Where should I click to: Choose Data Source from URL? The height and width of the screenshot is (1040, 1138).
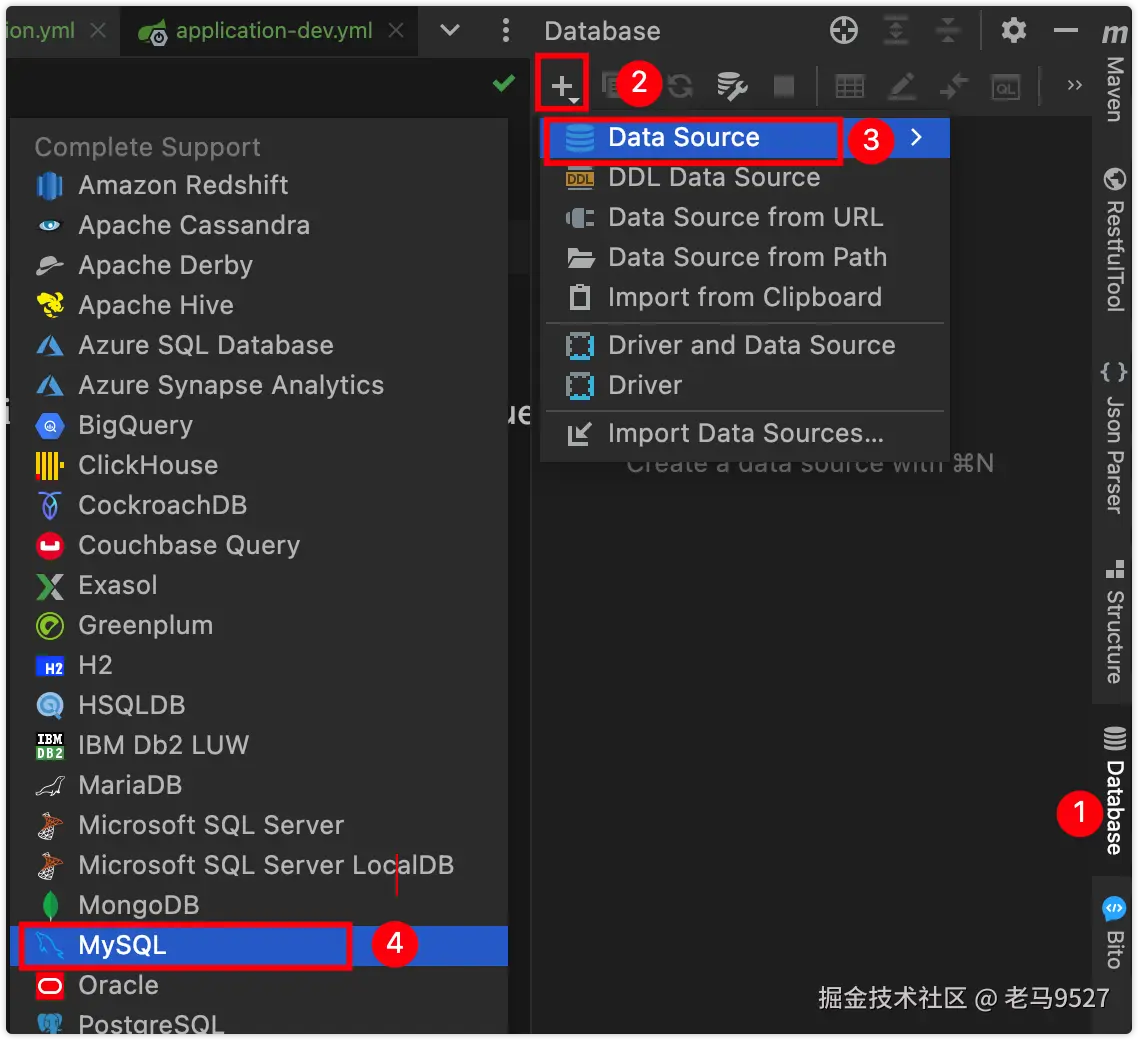pos(745,218)
